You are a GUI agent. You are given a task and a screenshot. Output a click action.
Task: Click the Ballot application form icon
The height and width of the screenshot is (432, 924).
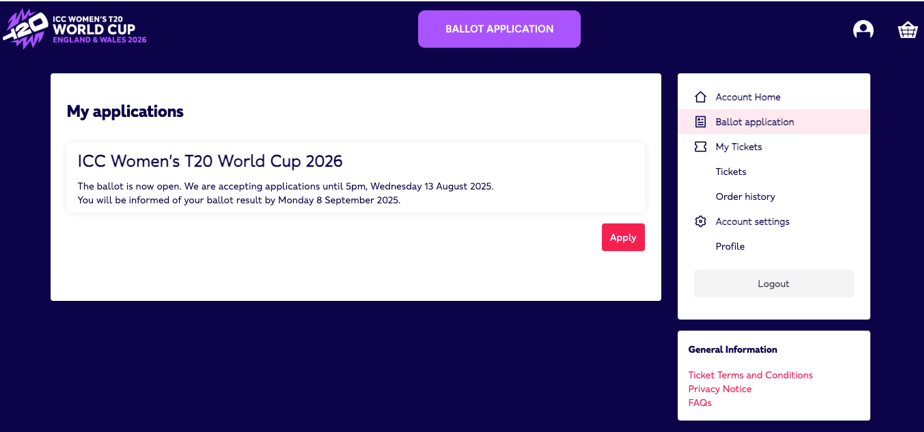(x=700, y=122)
